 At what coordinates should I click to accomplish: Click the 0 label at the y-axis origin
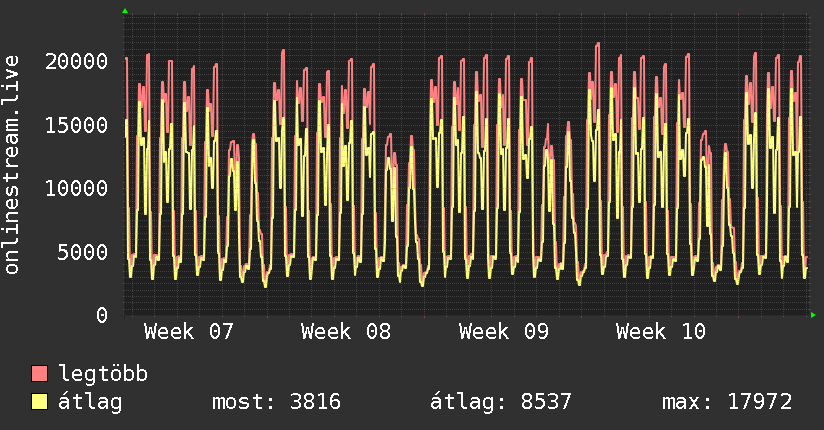point(102,315)
